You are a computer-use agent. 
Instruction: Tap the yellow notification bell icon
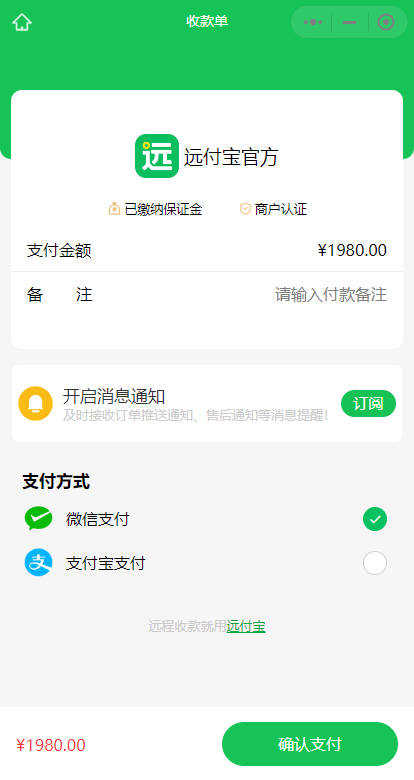coord(35,403)
